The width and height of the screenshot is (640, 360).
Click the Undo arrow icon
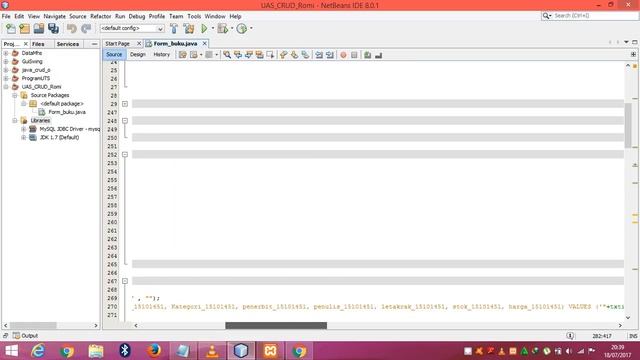72,28
